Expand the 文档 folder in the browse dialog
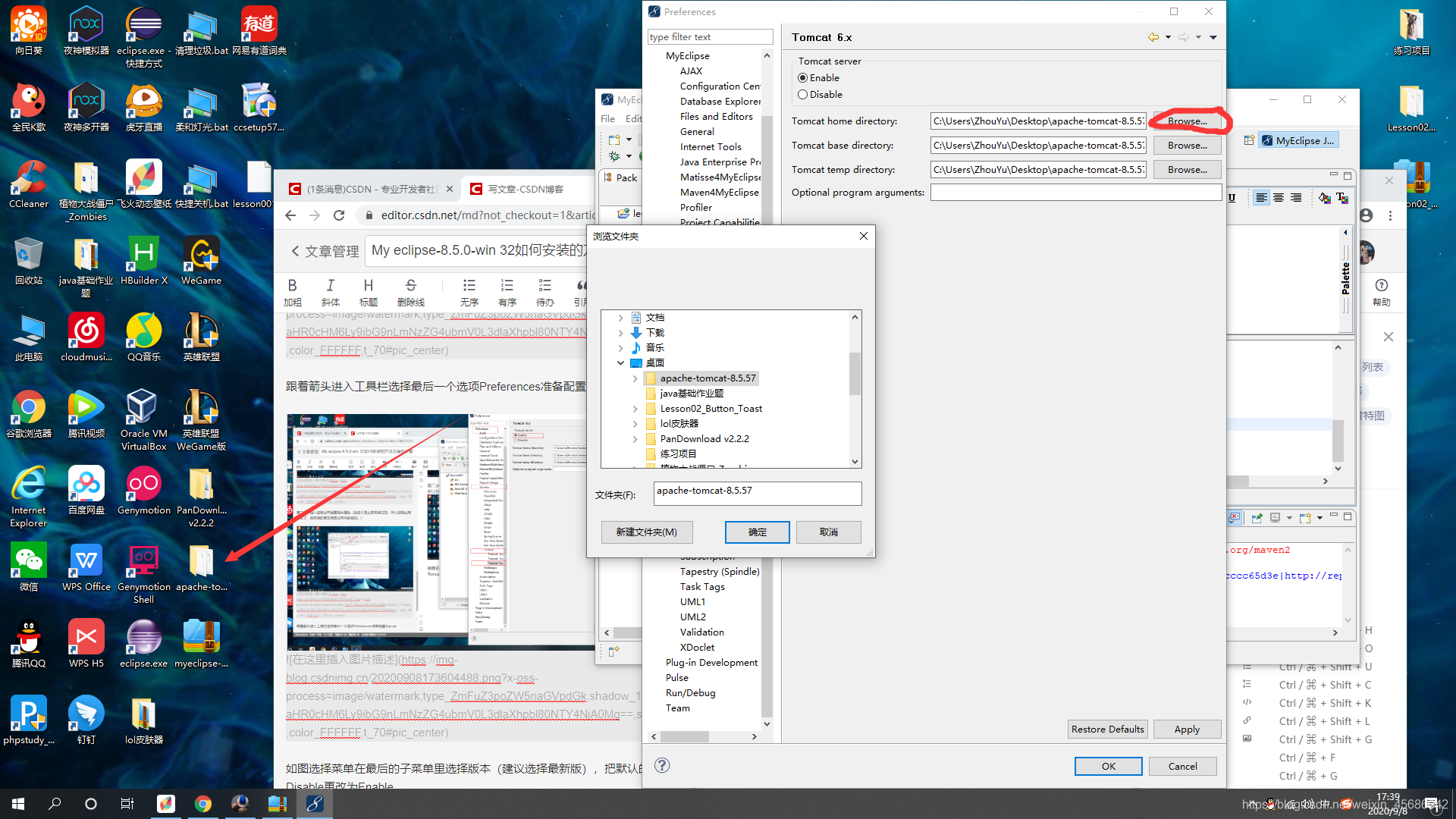1456x819 pixels. point(620,318)
